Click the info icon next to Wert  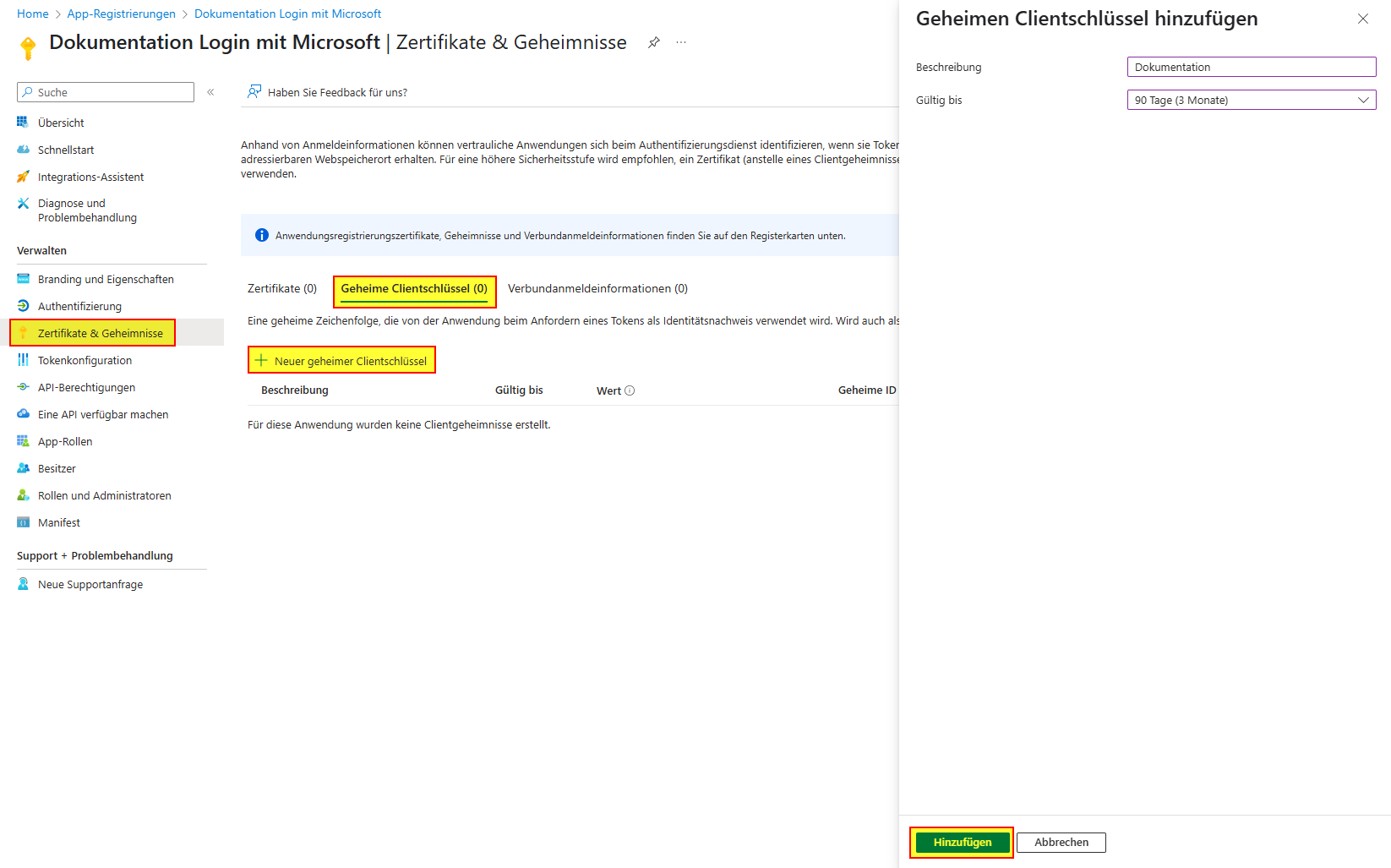click(x=630, y=390)
